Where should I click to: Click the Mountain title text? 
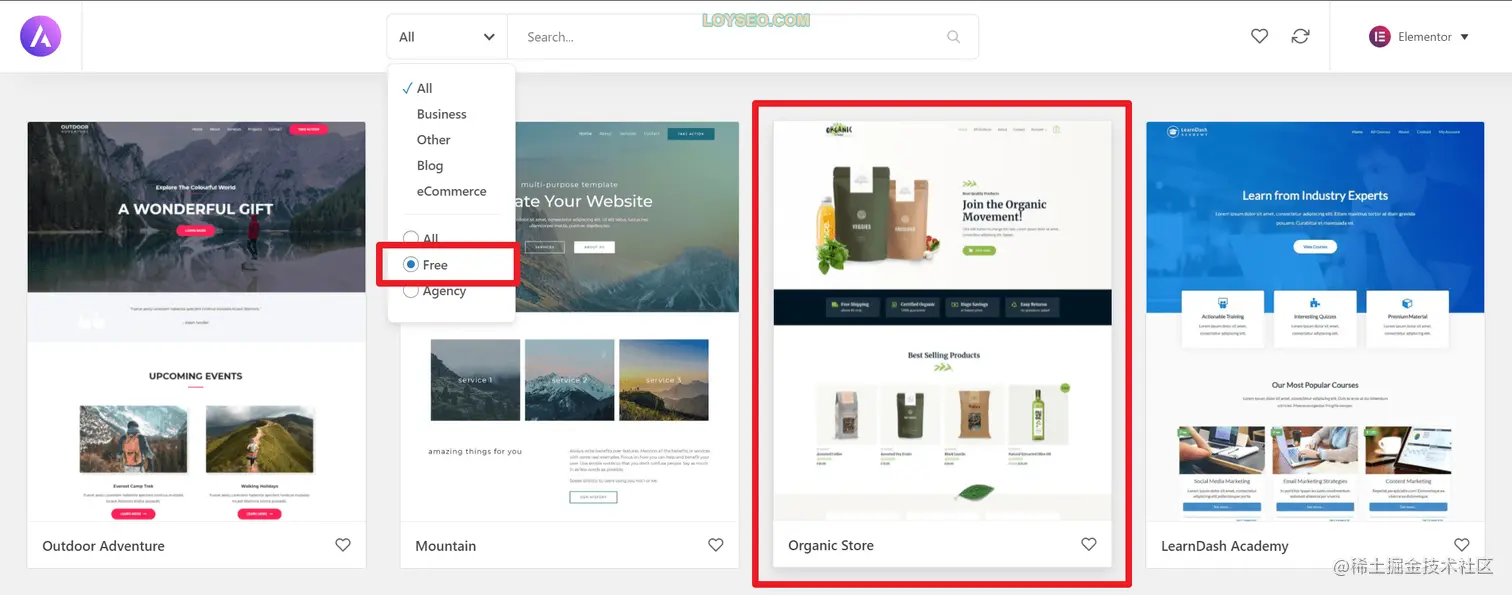click(445, 546)
